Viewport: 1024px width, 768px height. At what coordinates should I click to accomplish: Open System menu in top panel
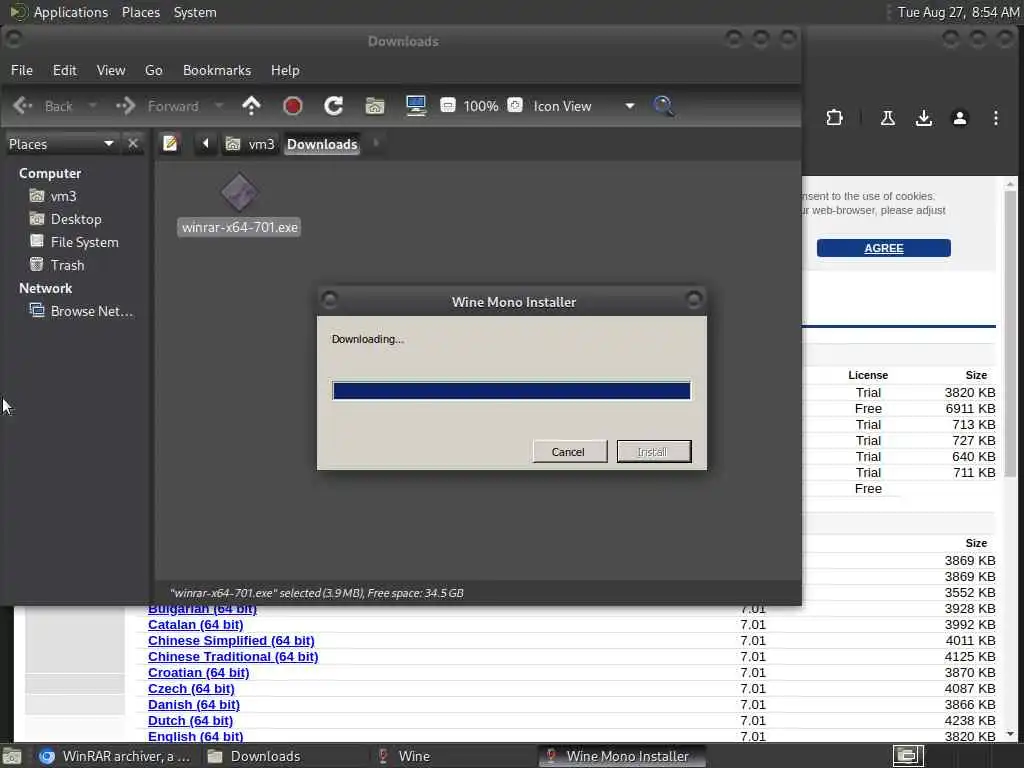point(195,12)
